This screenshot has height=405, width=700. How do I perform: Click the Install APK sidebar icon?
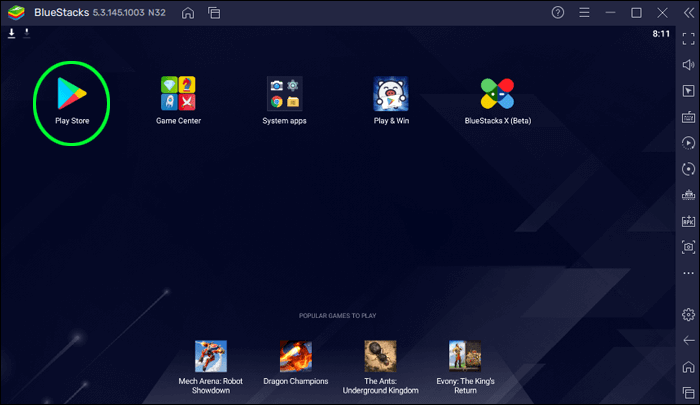(688, 220)
